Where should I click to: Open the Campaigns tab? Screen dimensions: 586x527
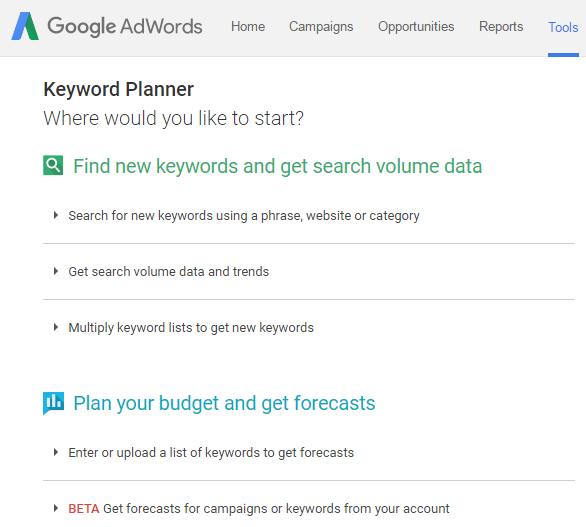click(x=321, y=27)
